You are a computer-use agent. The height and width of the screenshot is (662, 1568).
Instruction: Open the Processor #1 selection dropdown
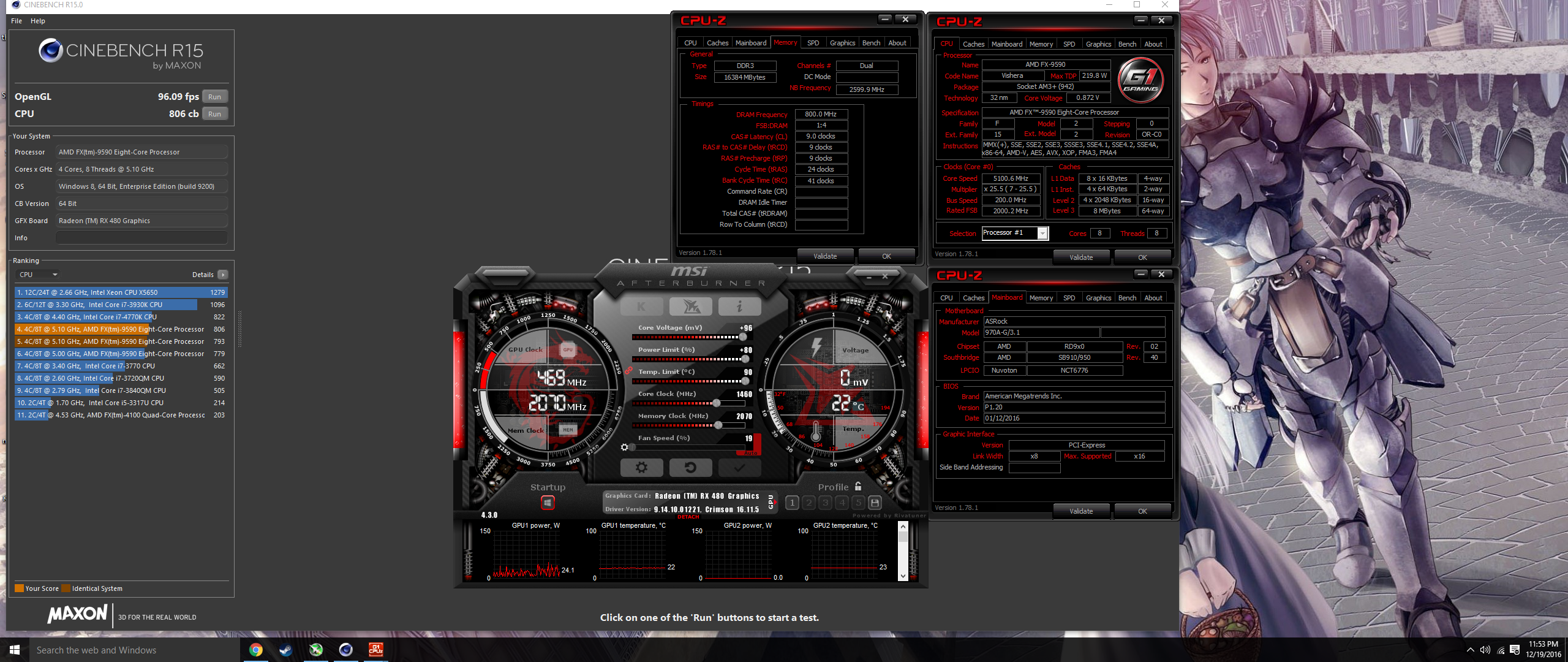pos(1015,233)
